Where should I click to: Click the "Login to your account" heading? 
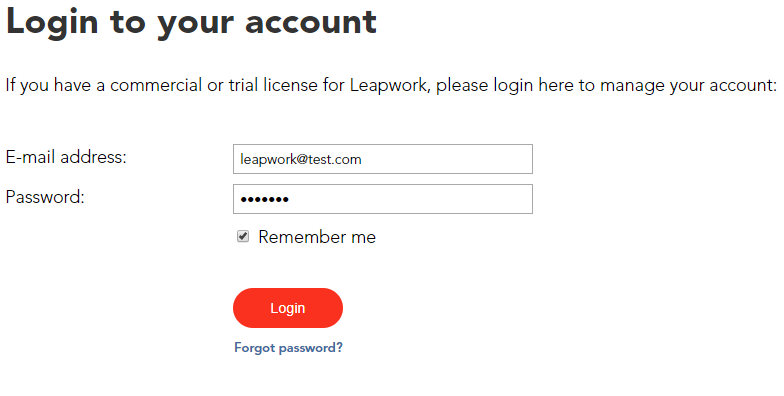point(192,22)
